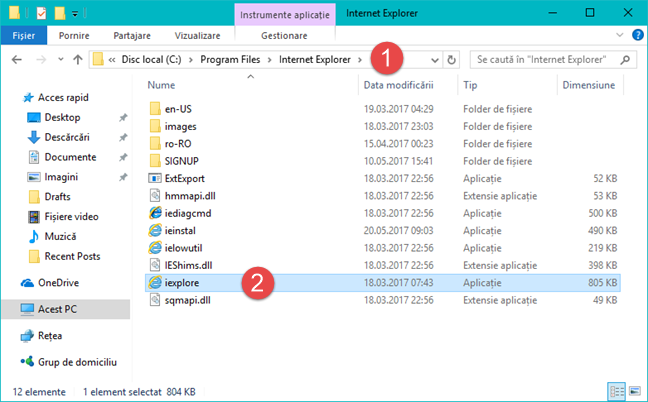Image resolution: width=648 pixels, height=402 pixels.
Task: Expand the ribbon with the chevron
Action: (619, 35)
